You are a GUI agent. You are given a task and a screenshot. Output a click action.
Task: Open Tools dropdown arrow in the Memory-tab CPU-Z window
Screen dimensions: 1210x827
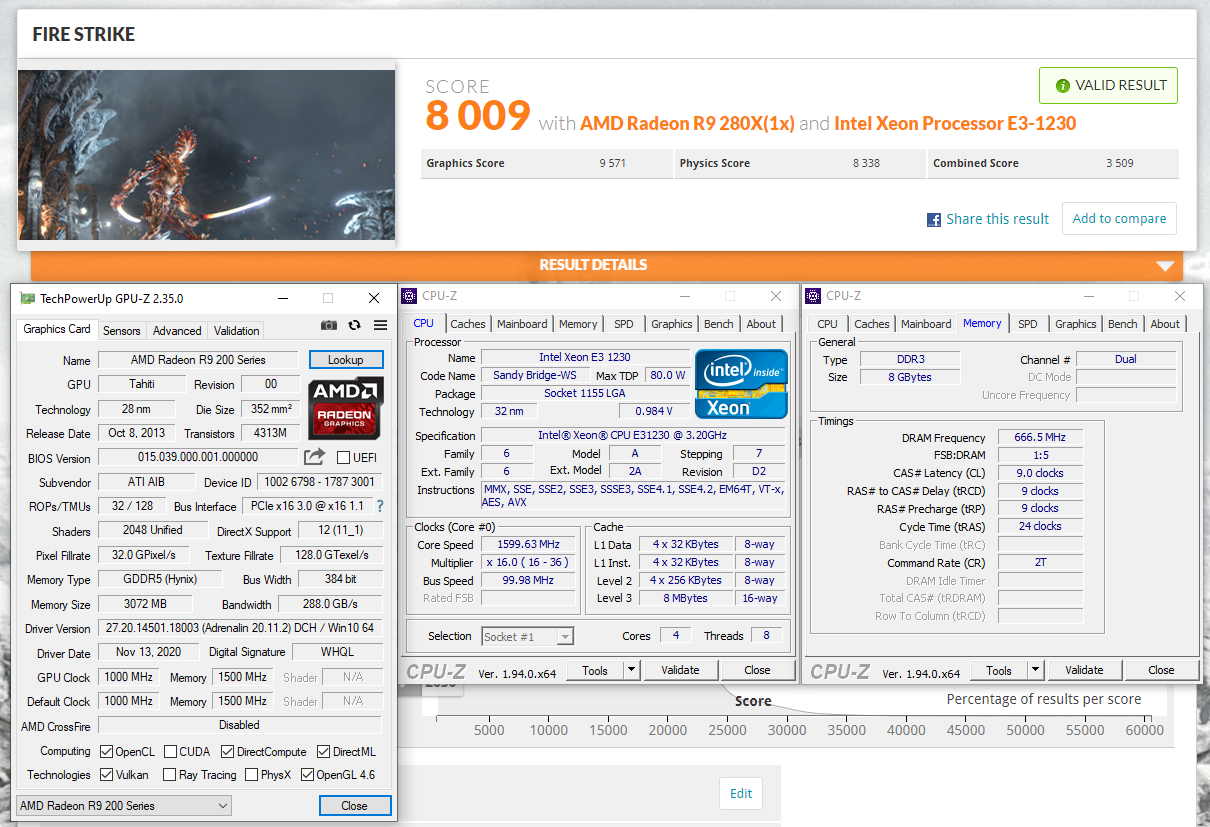click(x=1035, y=670)
